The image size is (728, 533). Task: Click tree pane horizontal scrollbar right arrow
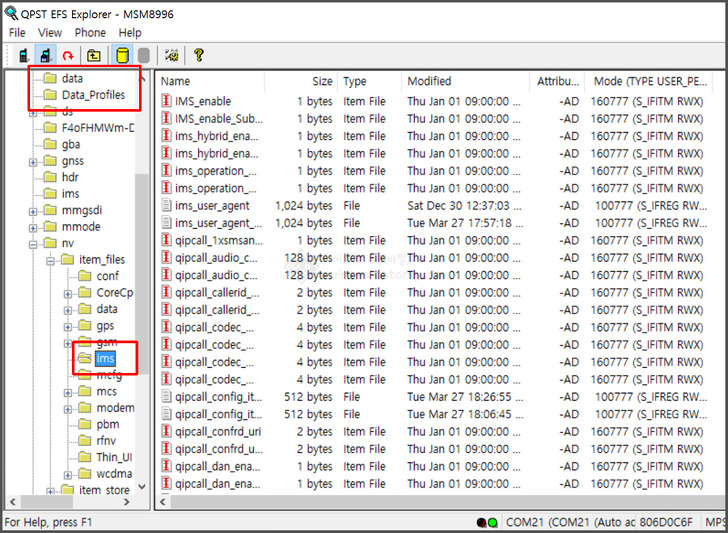tap(126, 502)
